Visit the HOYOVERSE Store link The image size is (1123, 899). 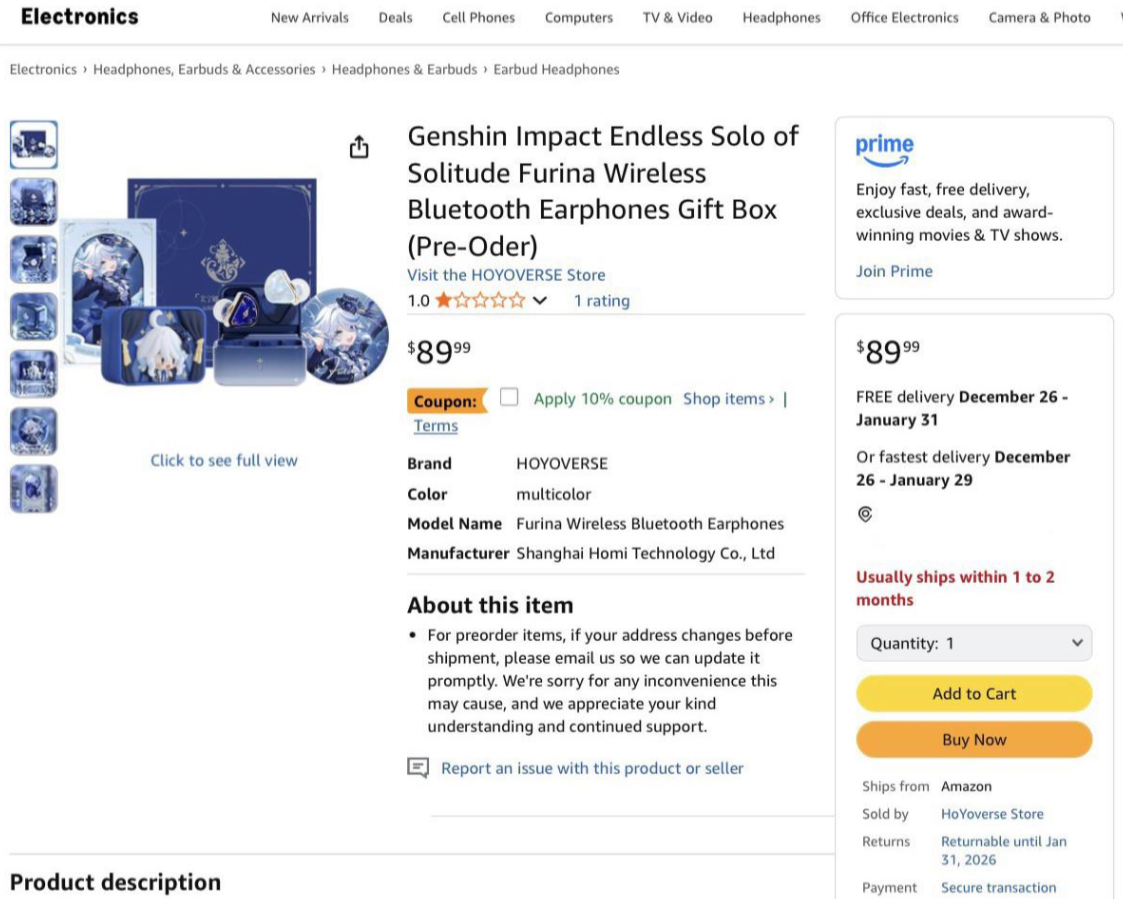point(506,275)
